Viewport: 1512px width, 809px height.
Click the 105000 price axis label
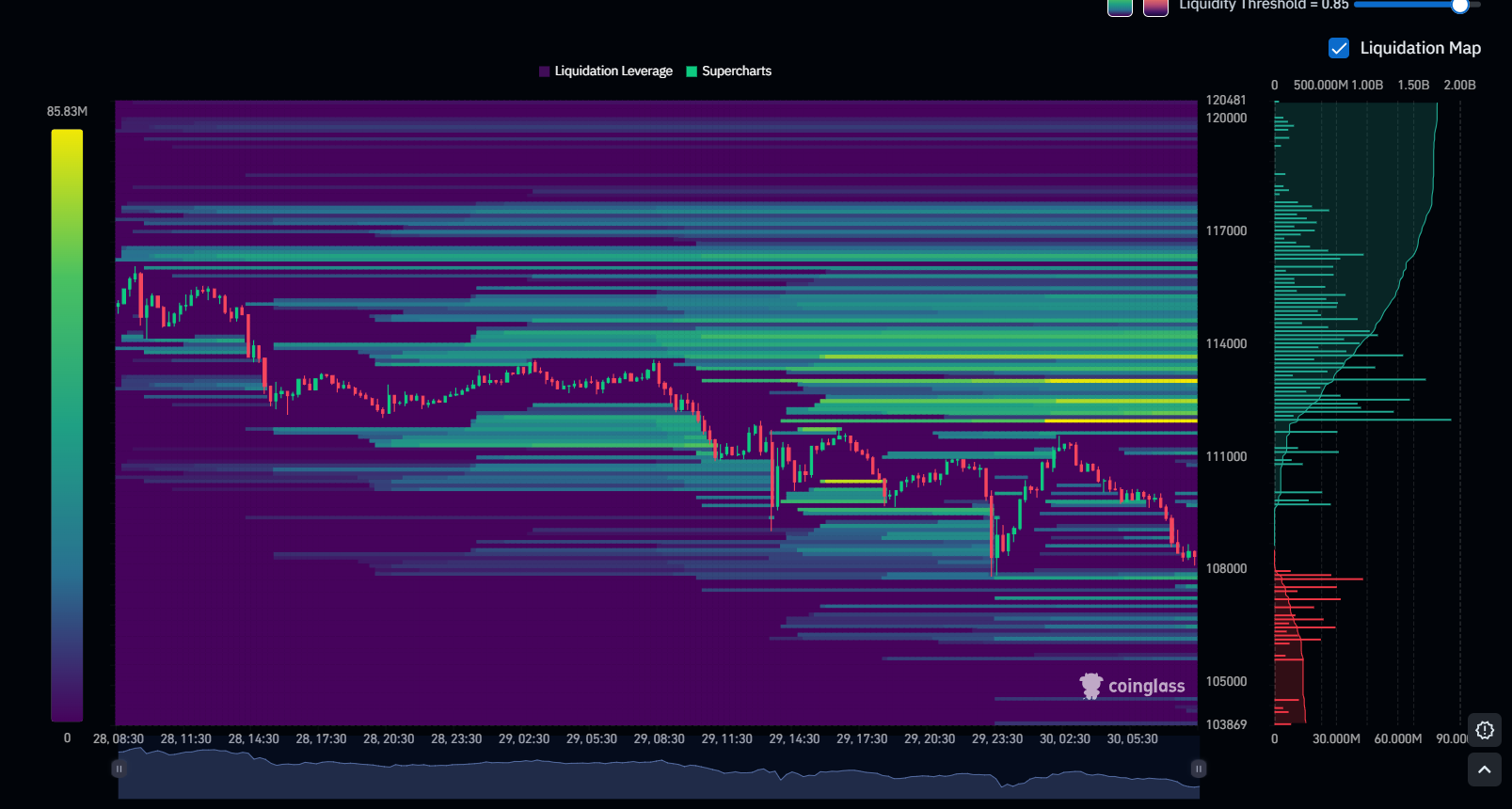pyautogui.click(x=1226, y=681)
